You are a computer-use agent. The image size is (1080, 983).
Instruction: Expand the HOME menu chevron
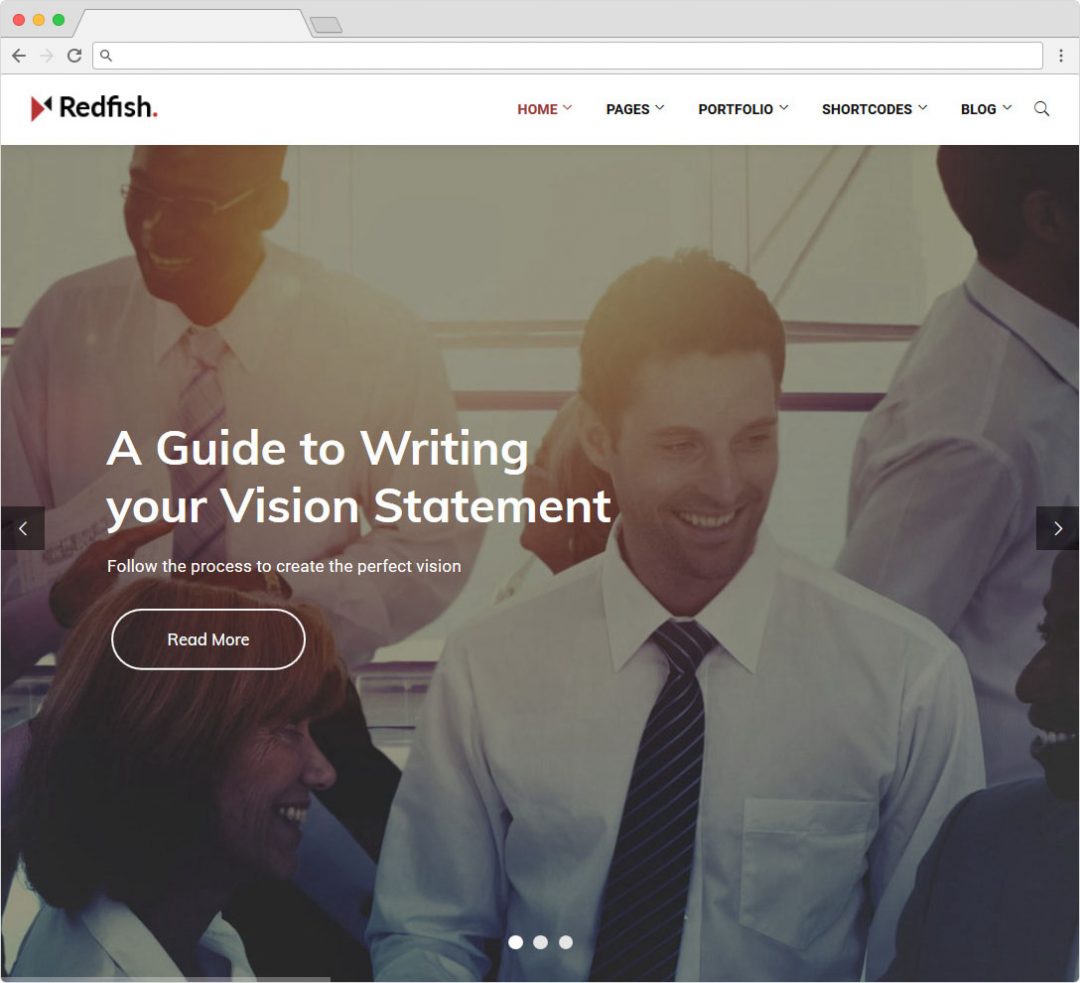[568, 108]
